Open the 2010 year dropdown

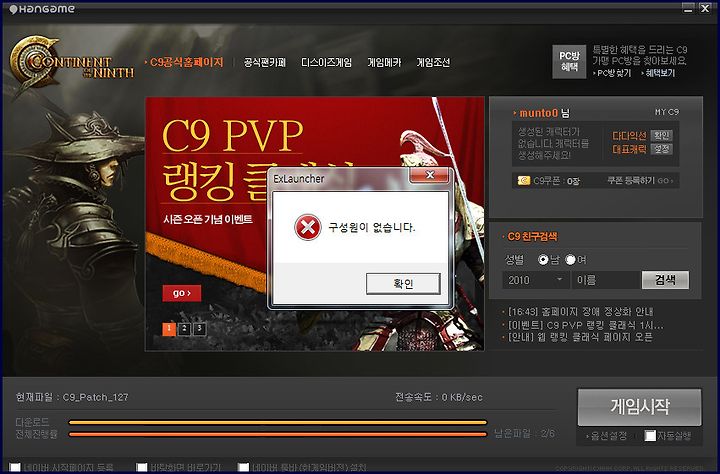click(x=535, y=280)
